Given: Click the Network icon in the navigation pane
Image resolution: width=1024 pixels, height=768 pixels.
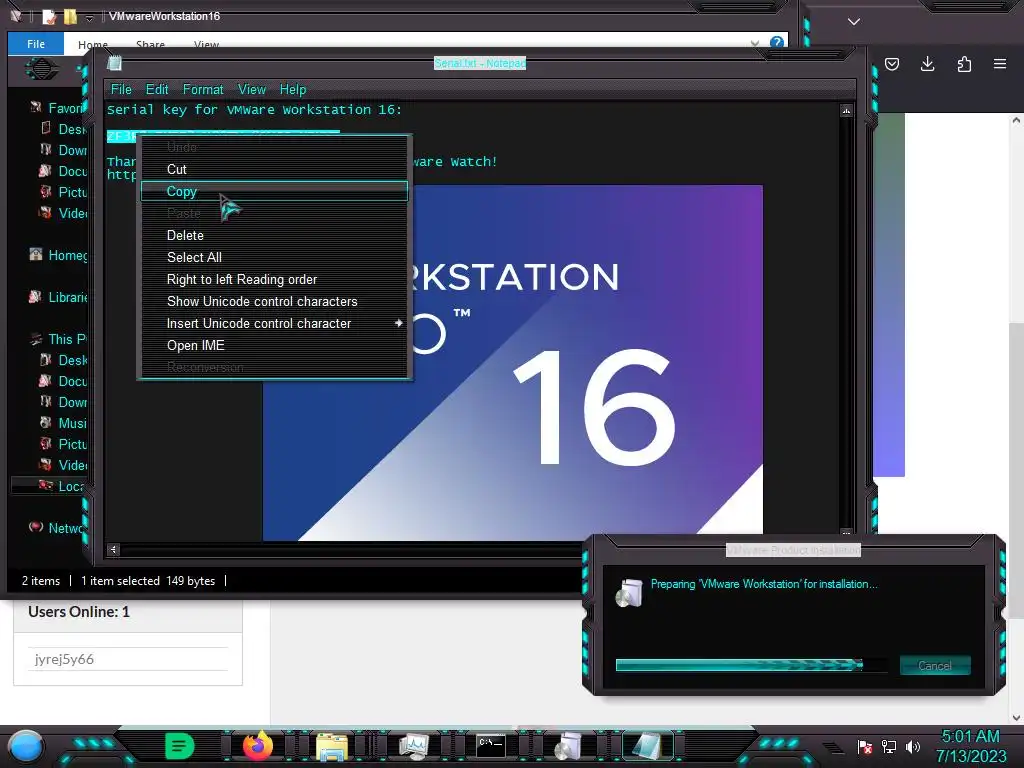Looking at the screenshot, I should click(36, 527).
